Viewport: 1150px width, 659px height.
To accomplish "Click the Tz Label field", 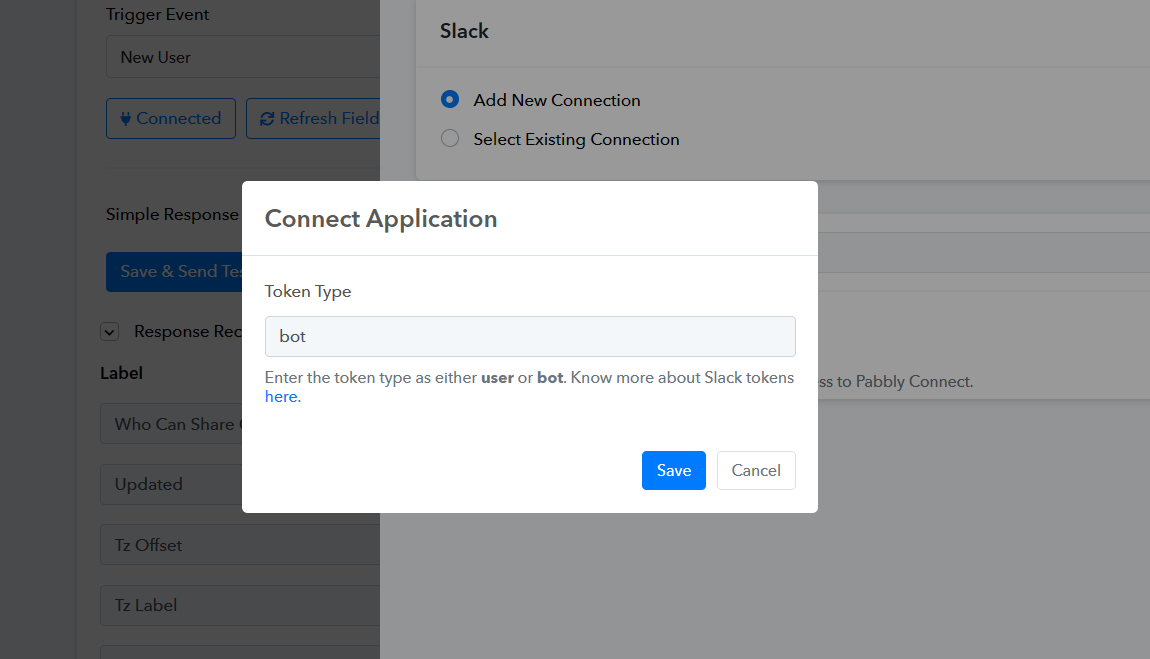I will tap(240, 605).
